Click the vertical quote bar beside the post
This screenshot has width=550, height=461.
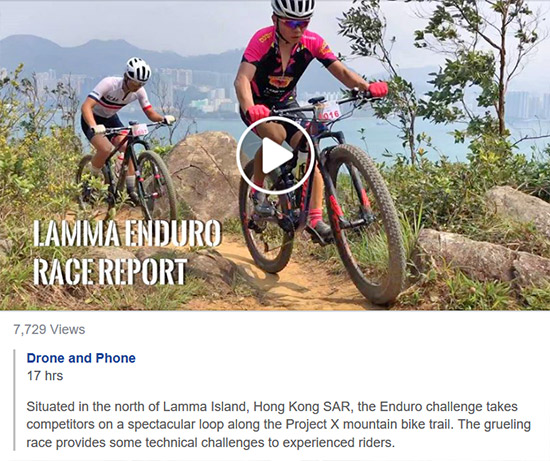(x=14, y=400)
